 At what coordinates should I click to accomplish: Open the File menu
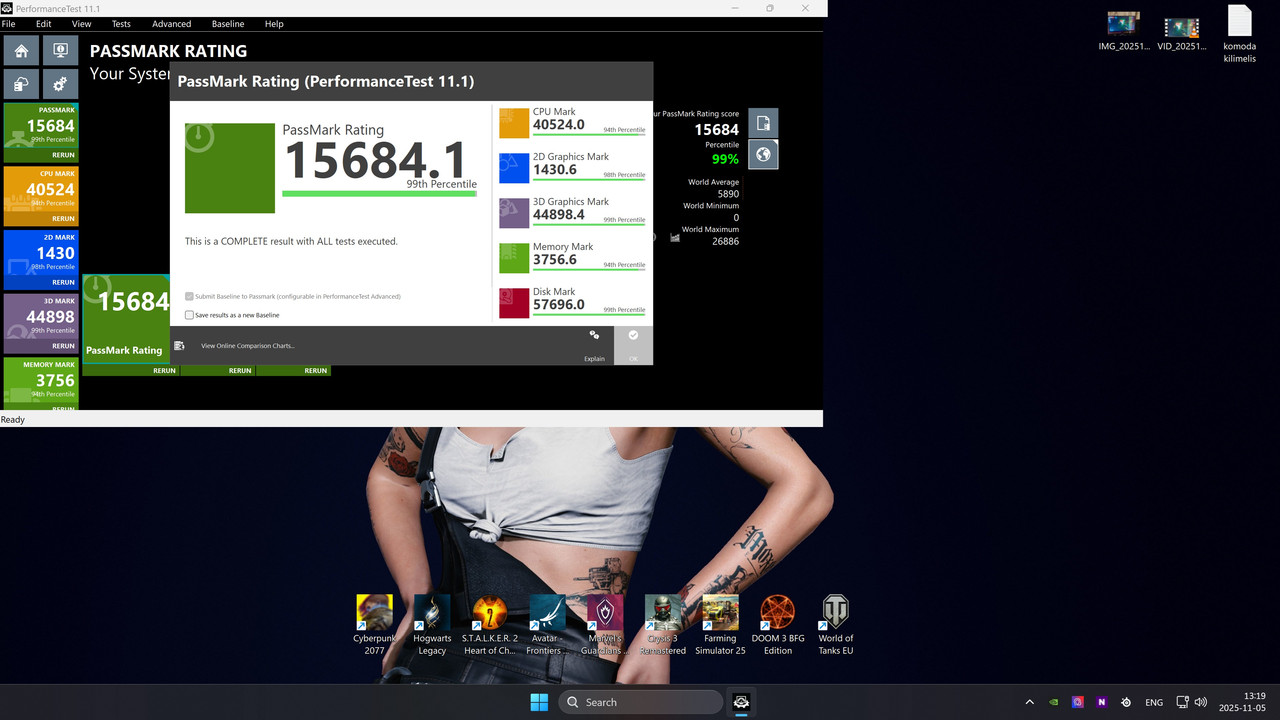pyautogui.click(x=8, y=24)
